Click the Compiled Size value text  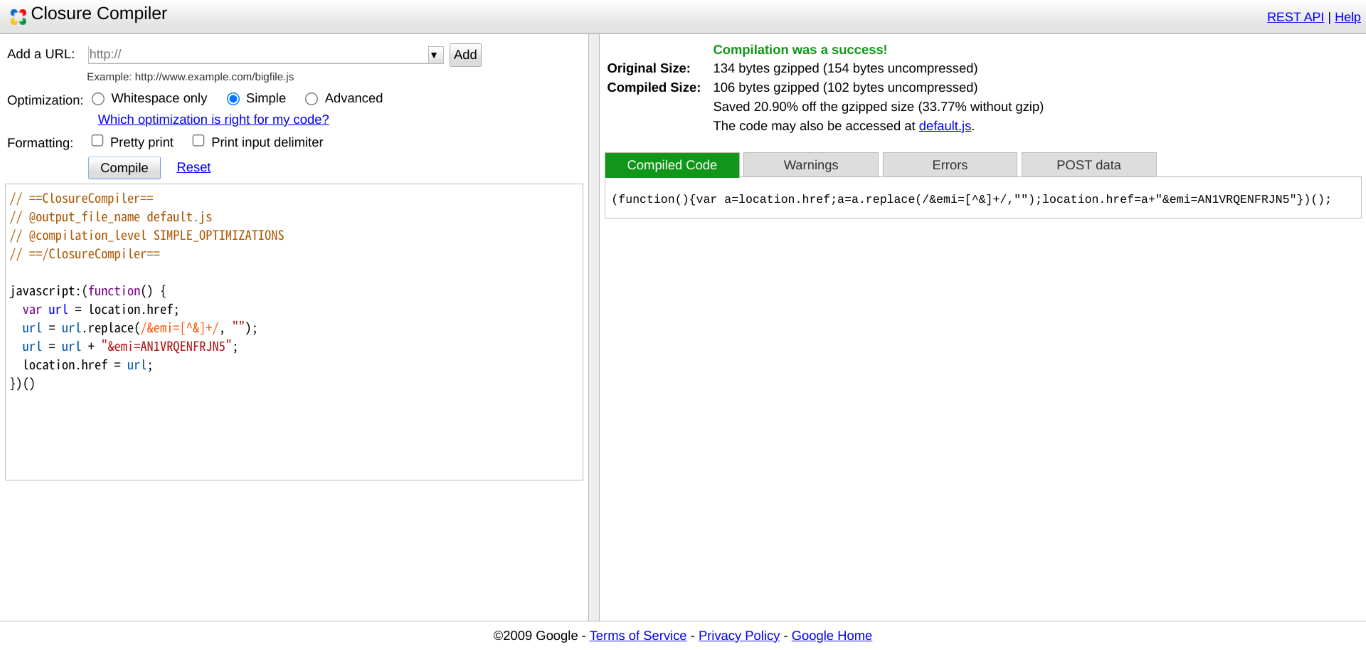(x=845, y=88)
